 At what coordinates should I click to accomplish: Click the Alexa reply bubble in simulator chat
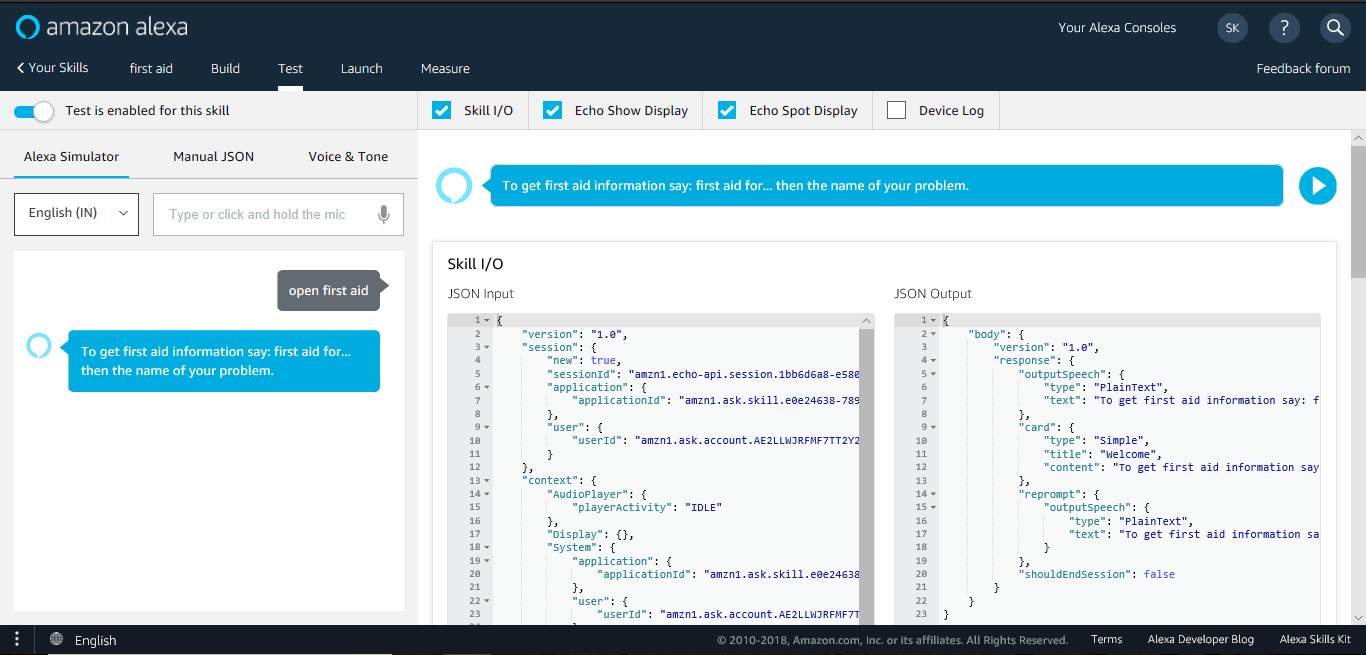click(x=224, y=361)
